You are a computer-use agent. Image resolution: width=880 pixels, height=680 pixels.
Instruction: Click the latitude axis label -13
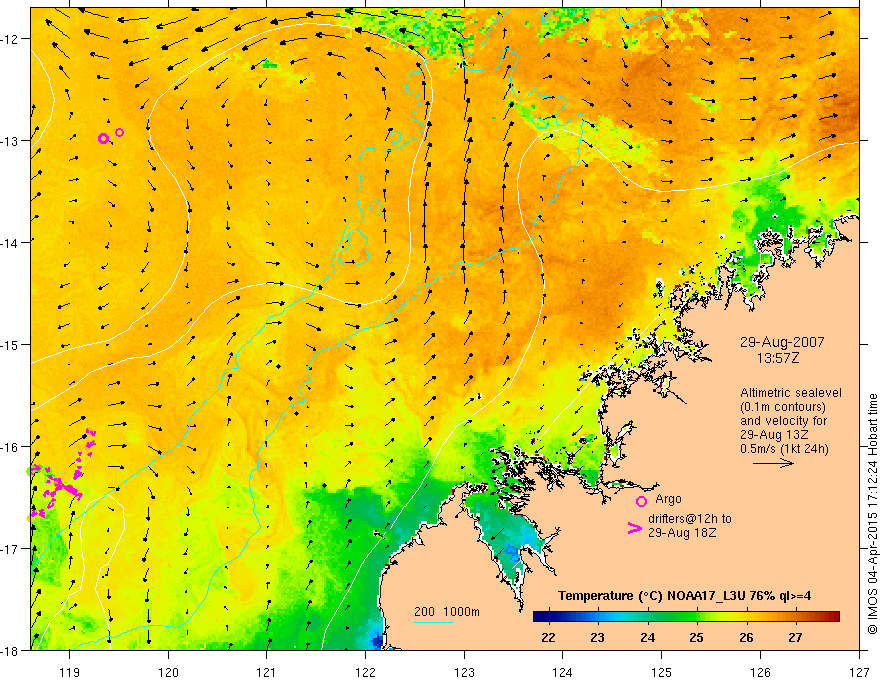click(x=11, y=141)
